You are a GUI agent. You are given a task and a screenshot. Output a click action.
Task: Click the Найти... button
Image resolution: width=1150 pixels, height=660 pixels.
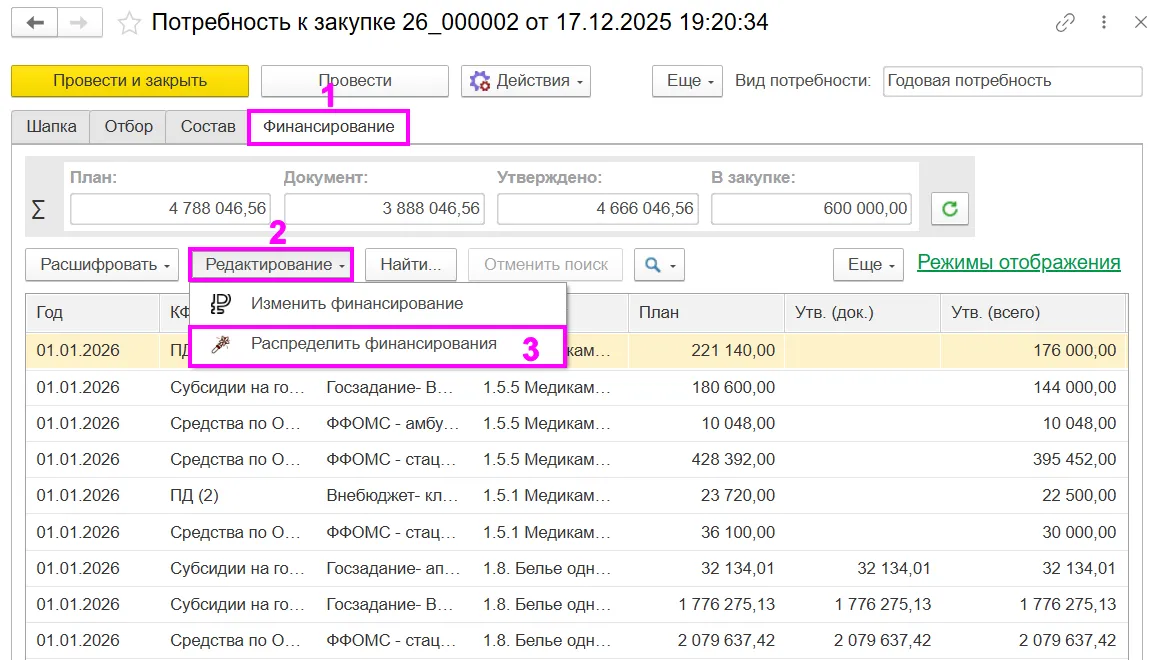coord(411,265)
